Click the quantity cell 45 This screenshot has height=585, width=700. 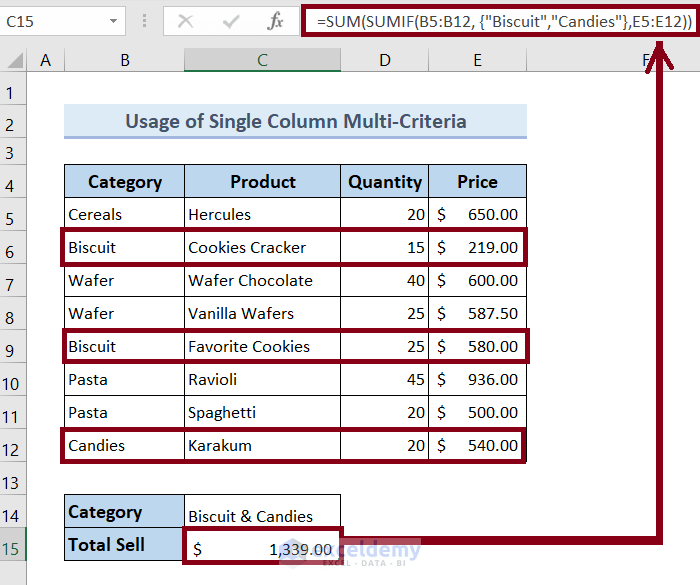384,380
